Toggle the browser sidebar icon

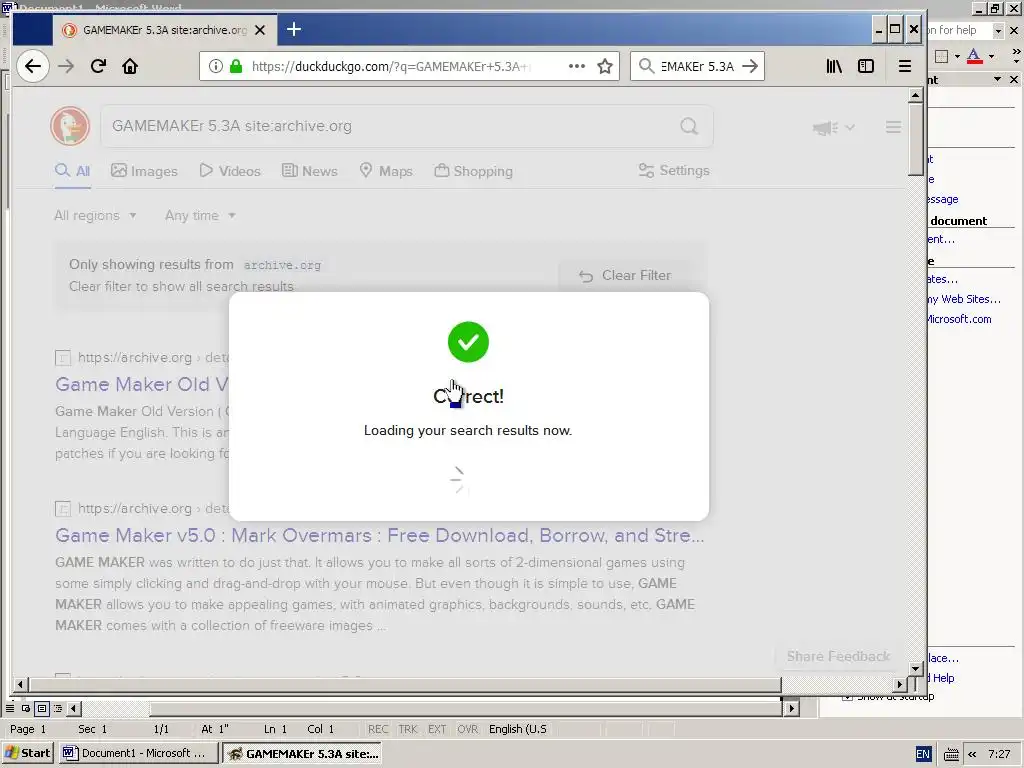pos(866,66)
